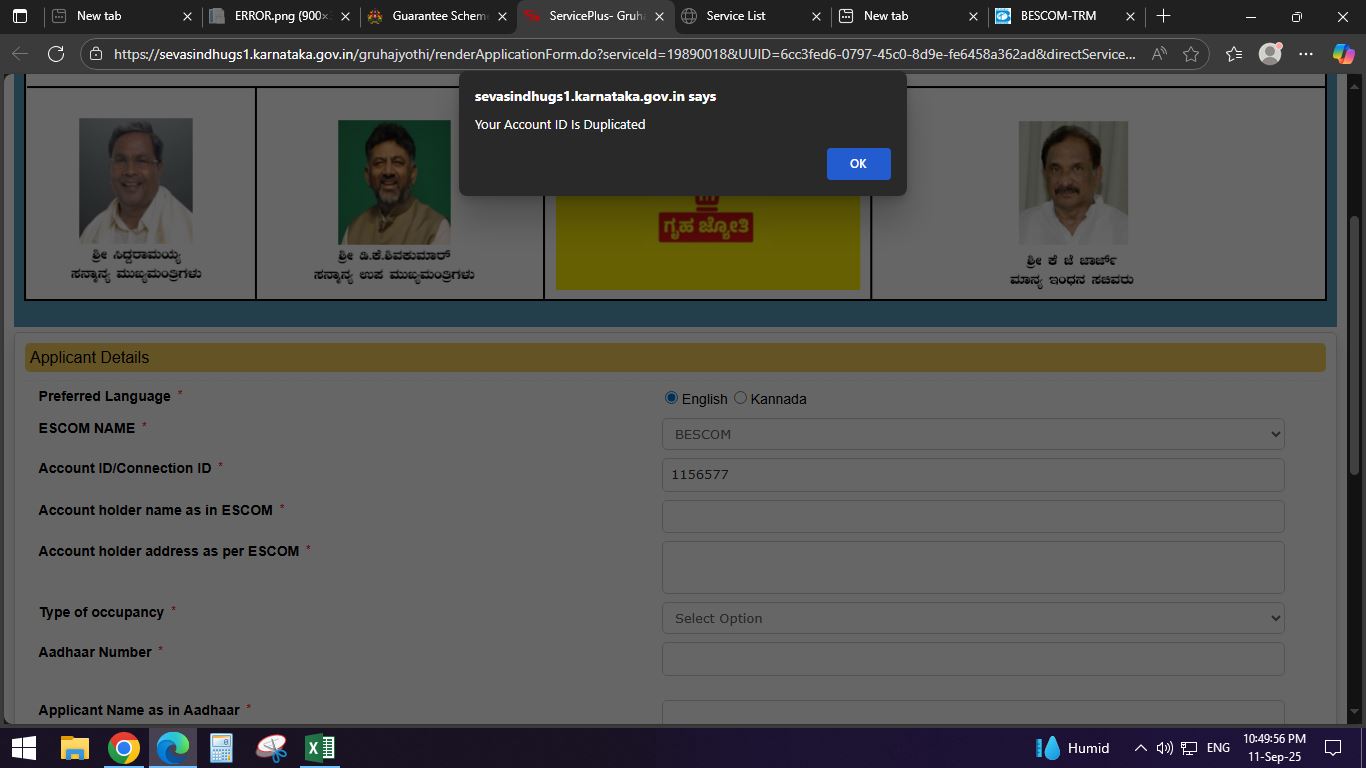The image size is (1366, 768).
Task: Click the Type of occupancy label
Action: 102,612
